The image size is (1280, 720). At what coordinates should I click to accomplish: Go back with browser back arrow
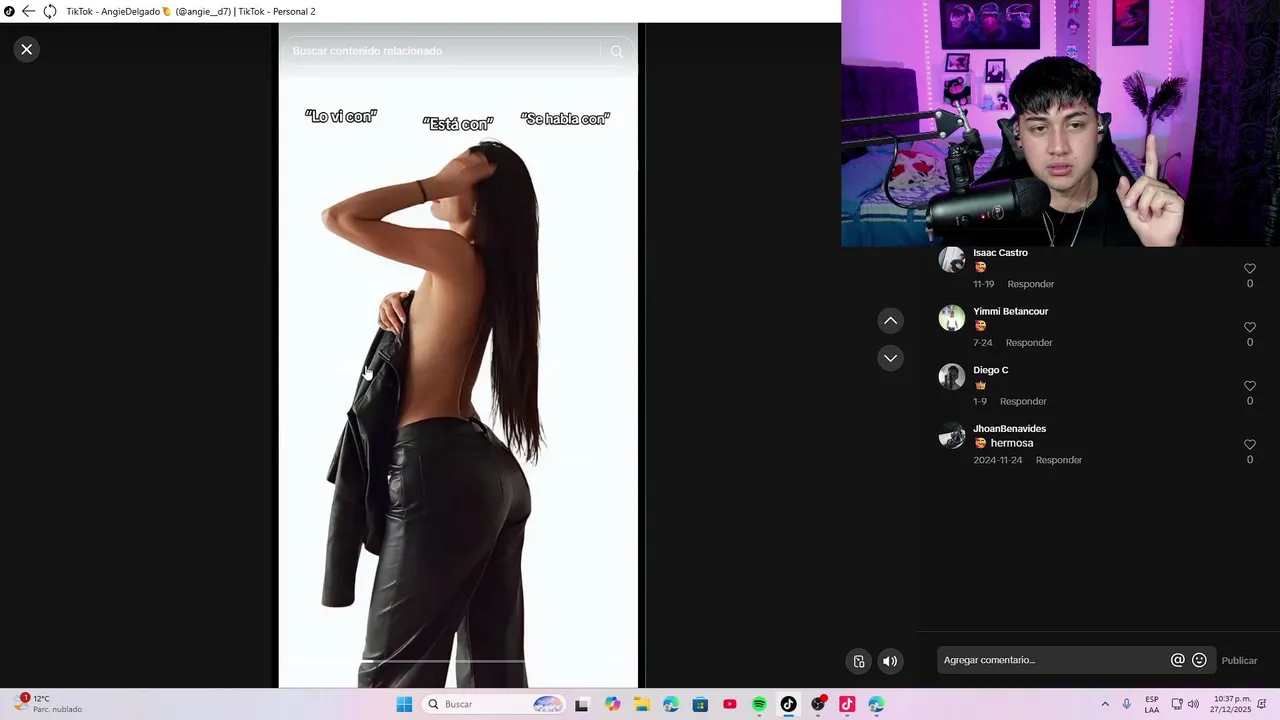coord(29,11)
